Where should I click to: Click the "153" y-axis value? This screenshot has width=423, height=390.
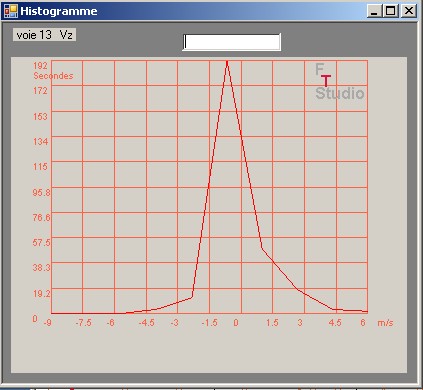pyautogui.click(x=40, y=116)
